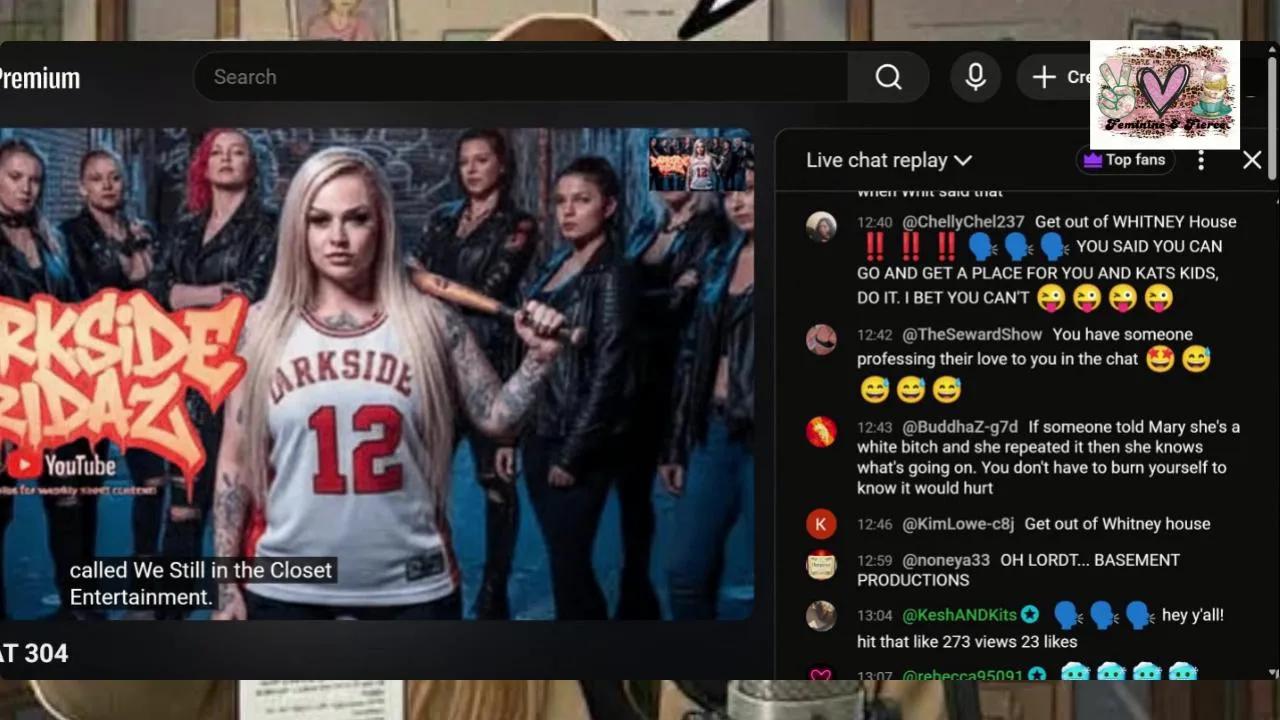
Task: Click @KimLowe-c8j red K avatar
Action: 821,523
